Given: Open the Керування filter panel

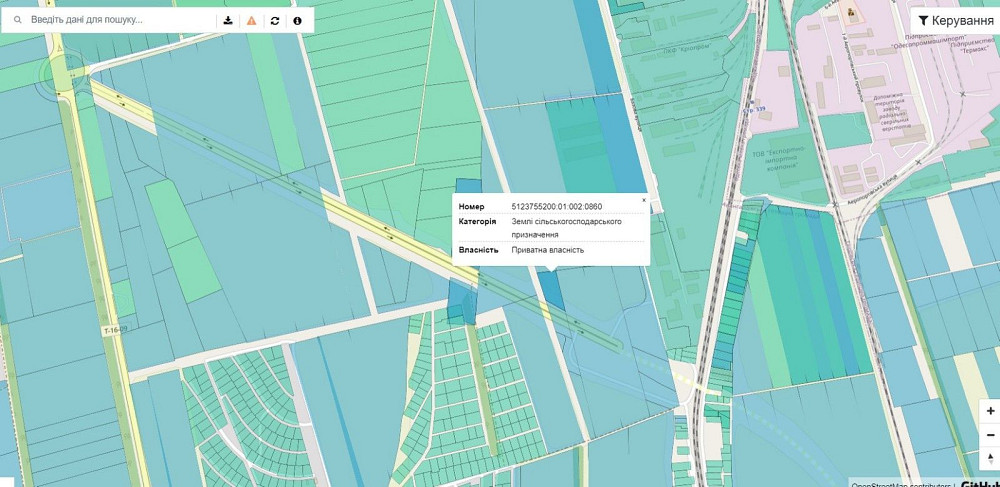Looking at the screenshot, I should coord(955,20).
